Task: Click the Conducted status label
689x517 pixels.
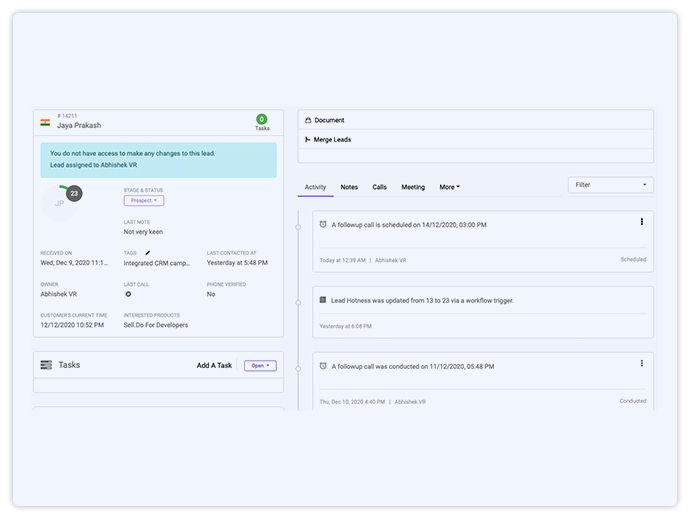Action: (x=633, y=401)
